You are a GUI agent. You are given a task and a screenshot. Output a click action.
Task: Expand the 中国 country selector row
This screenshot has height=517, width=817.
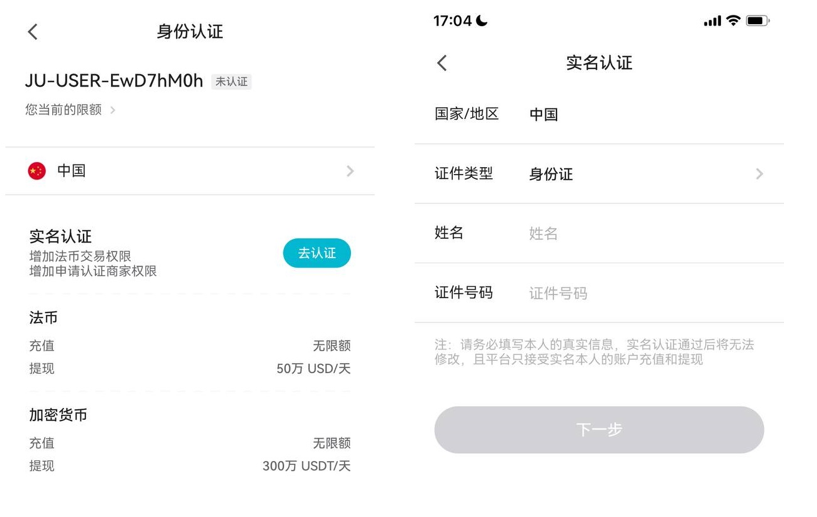pos(190,171)
